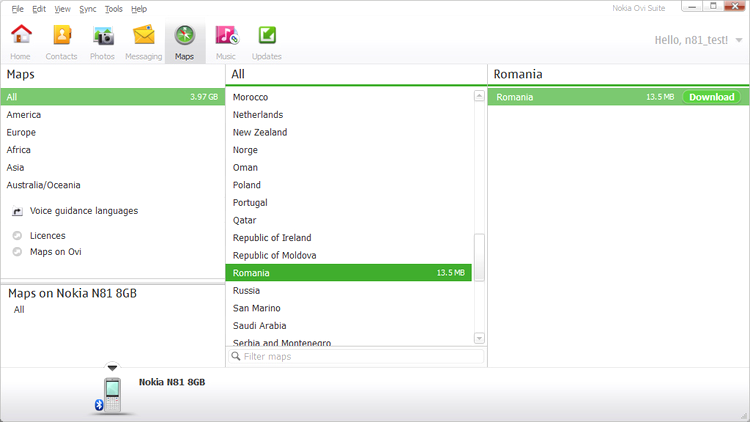Click the Voice guidance languages arrow icon
This screenshot has height=422, width=750.
coord(17,211)
